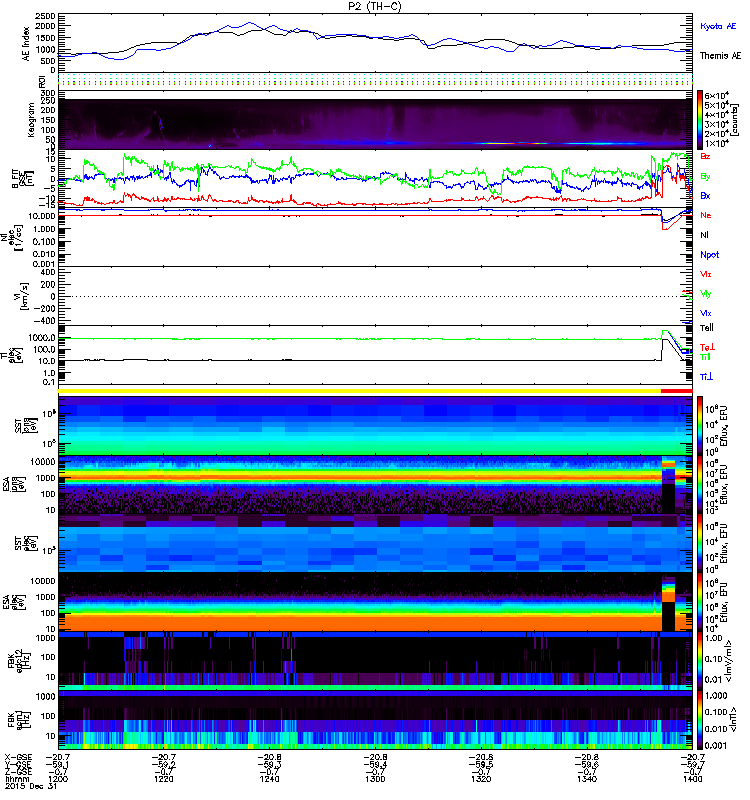Click the 1220 time axis label
The image size is (750, 800).
[163, 779]
